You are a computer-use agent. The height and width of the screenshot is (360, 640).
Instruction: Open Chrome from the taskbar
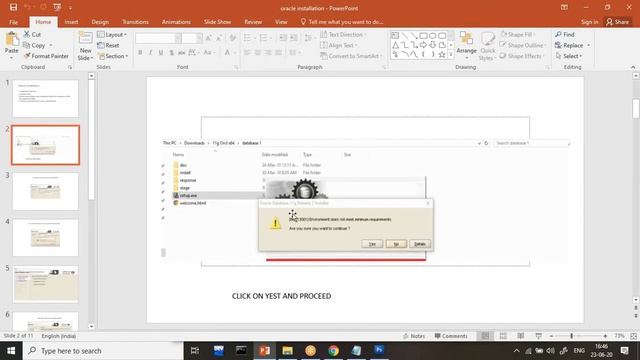(333, 351)
